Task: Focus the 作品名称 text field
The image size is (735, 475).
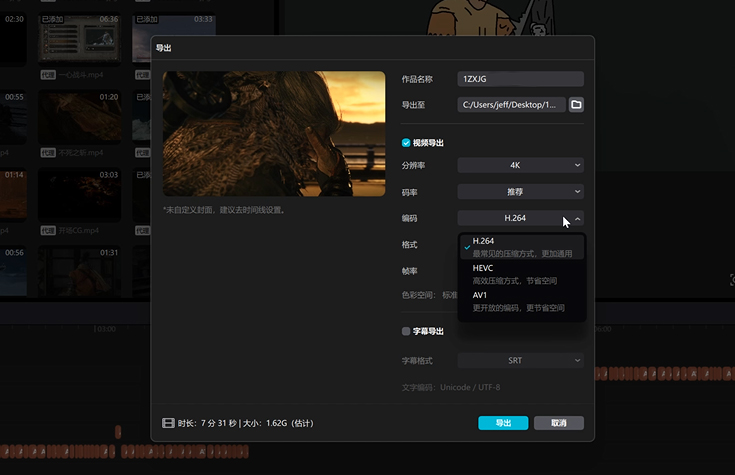Action: 520,78
